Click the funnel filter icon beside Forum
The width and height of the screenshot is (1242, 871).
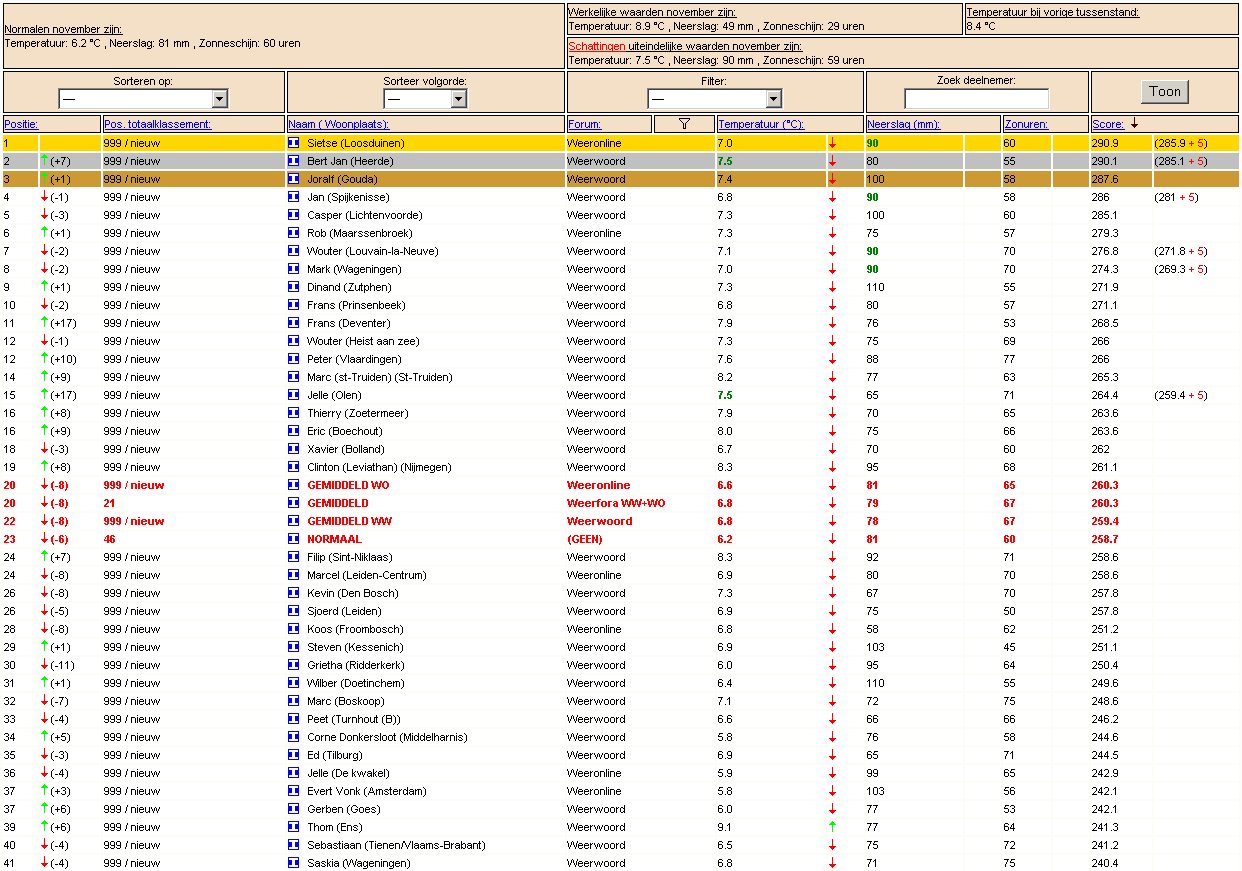pos(684,124)
